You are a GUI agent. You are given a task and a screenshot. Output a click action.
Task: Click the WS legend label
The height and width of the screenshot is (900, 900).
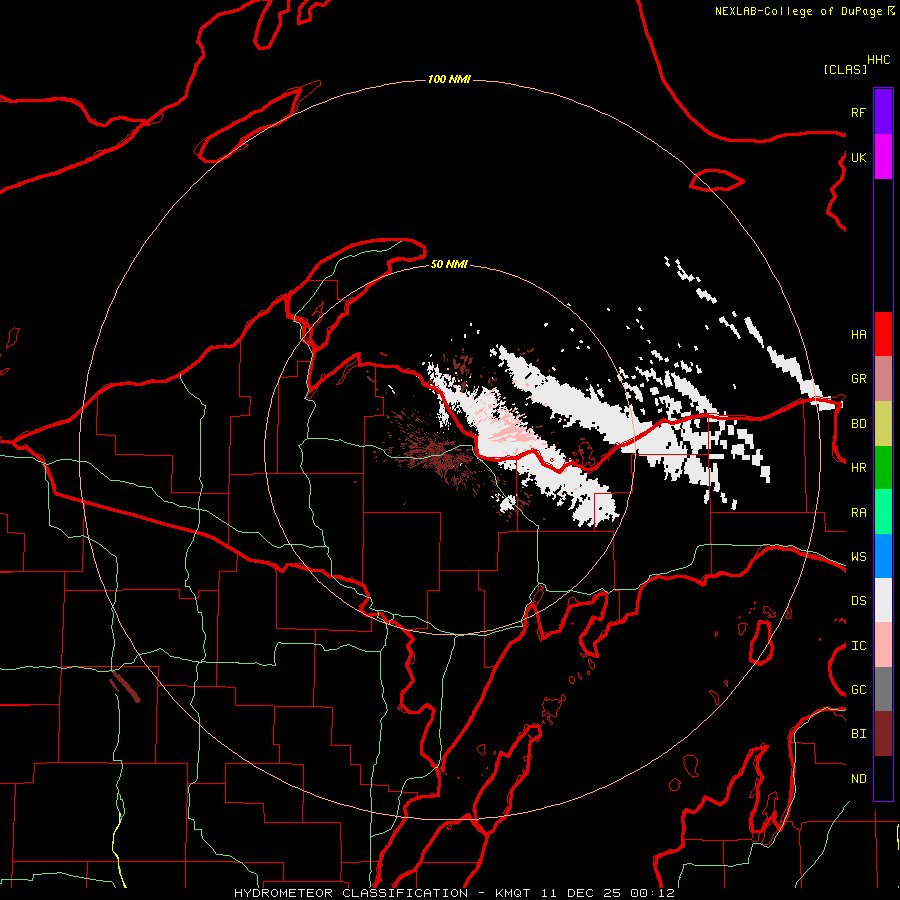(858, 557)
